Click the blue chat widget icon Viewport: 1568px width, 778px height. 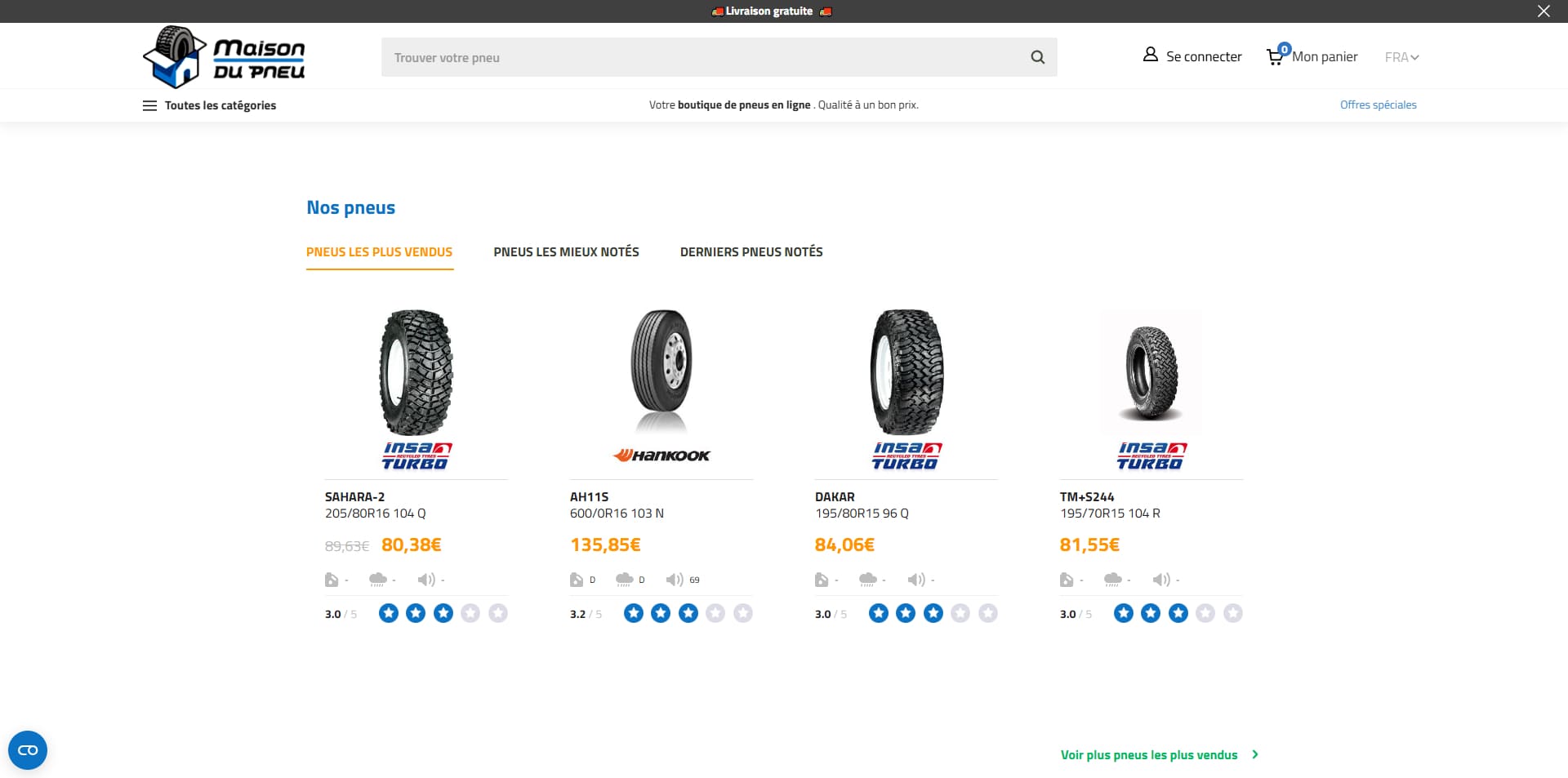click(28, 750)
